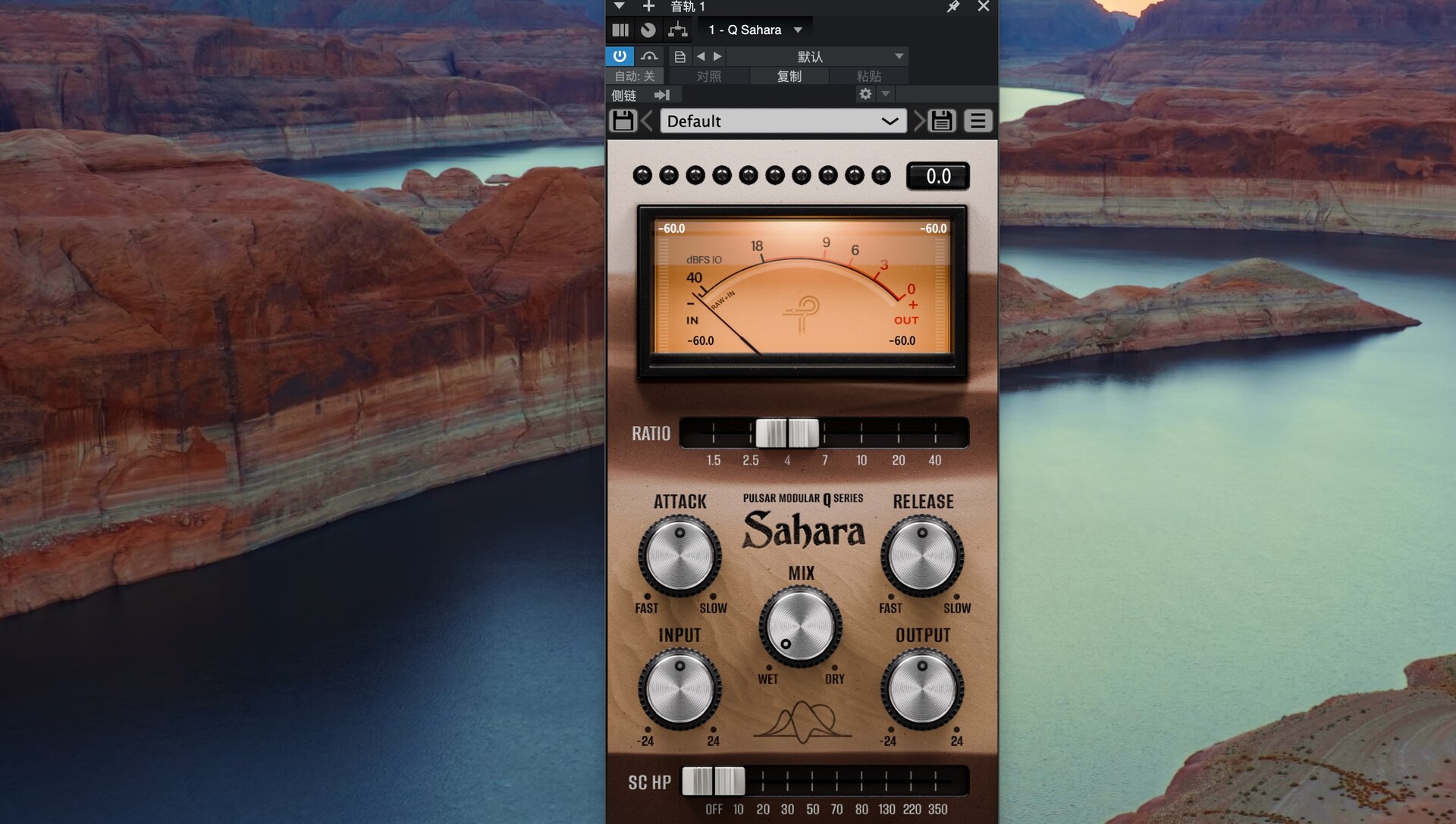Click the 对照 compare button
This screenshot has height=824, width=1456.
pyautogui.click(x=709, y=76)
